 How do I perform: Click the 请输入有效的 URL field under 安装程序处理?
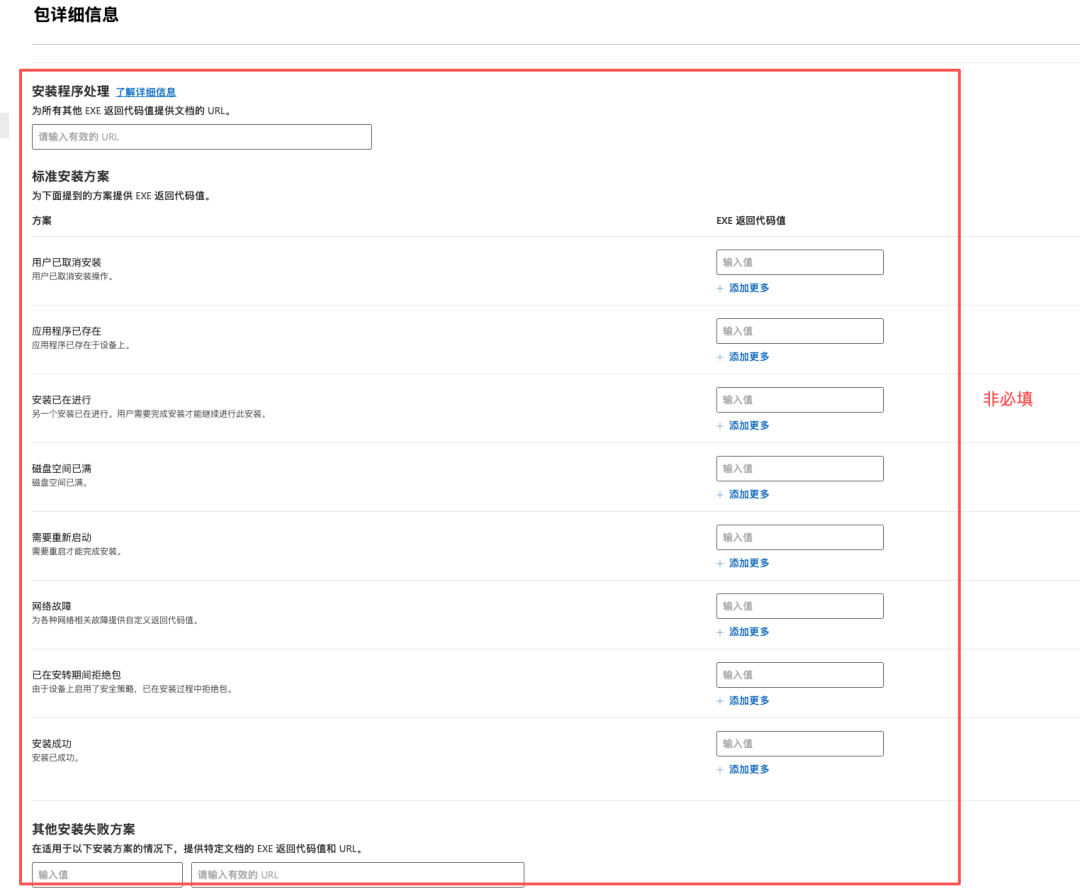202,137
